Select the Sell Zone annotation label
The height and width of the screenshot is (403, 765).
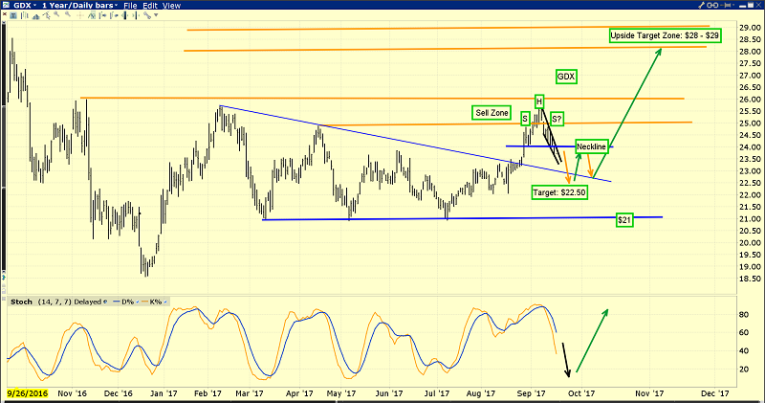493,114
